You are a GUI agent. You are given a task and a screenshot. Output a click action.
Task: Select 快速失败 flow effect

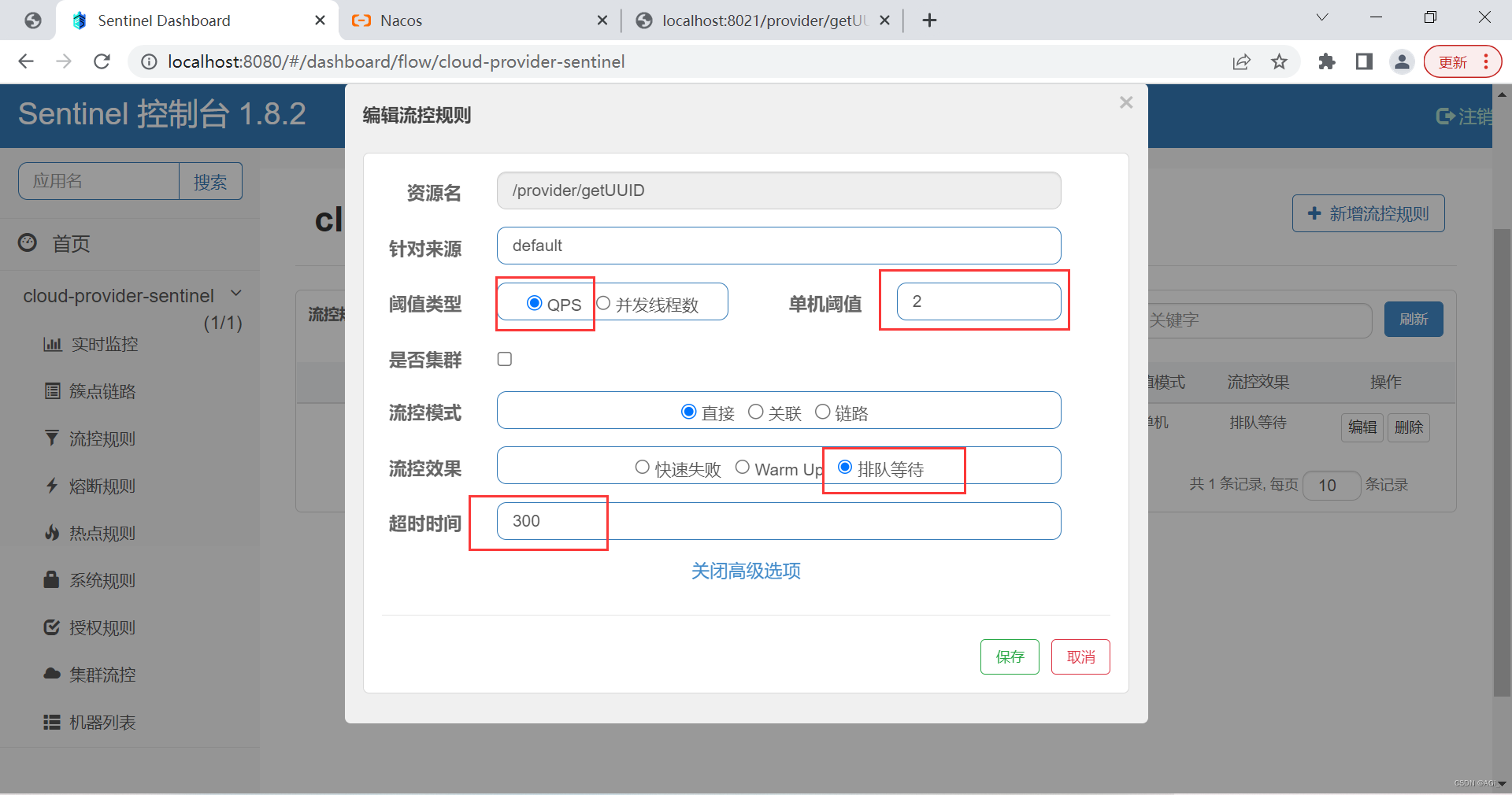pos(642,468)
